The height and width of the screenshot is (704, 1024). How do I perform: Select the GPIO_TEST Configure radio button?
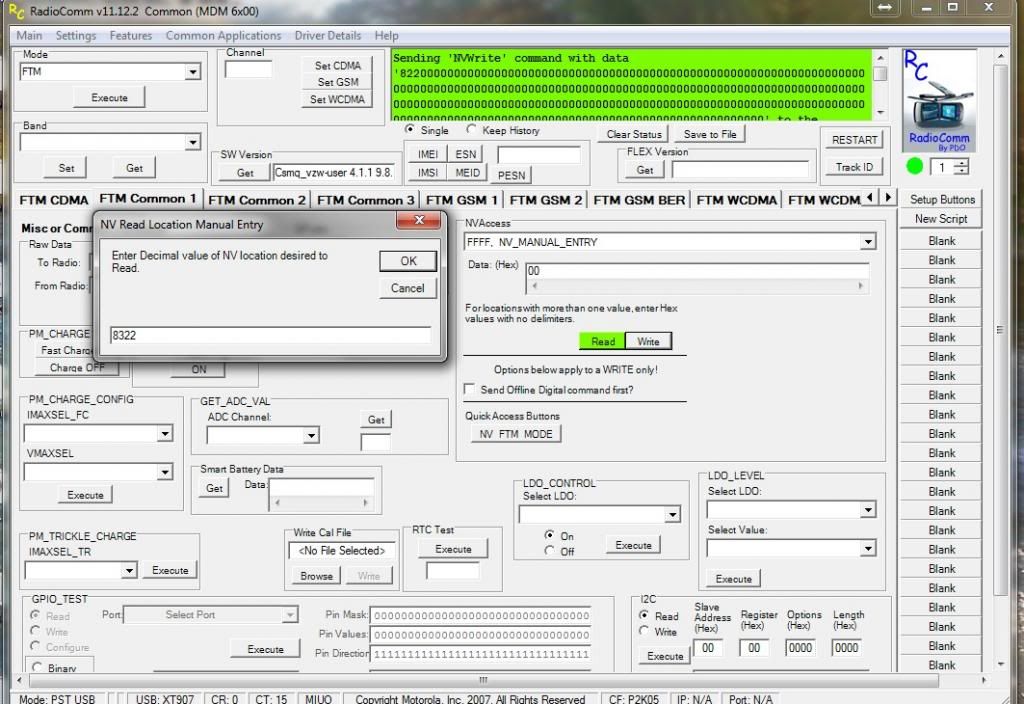35,647
